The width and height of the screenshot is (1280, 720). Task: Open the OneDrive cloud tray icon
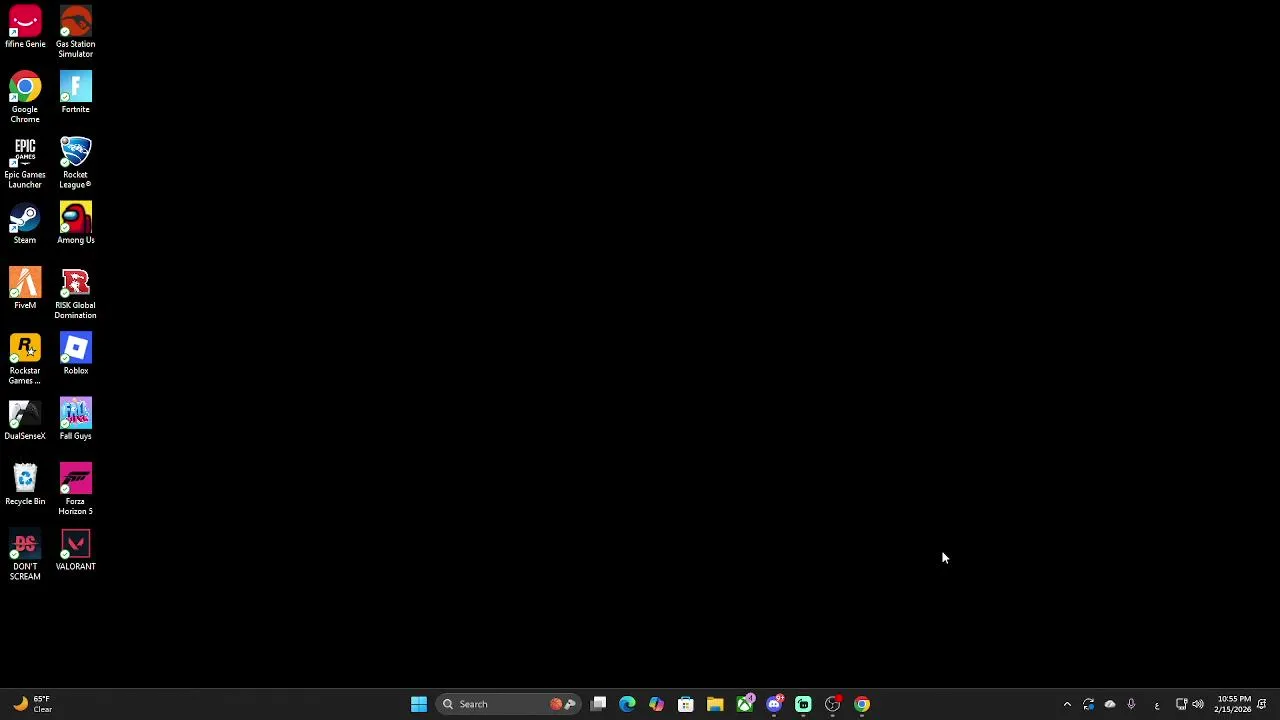coord(1110,704)
